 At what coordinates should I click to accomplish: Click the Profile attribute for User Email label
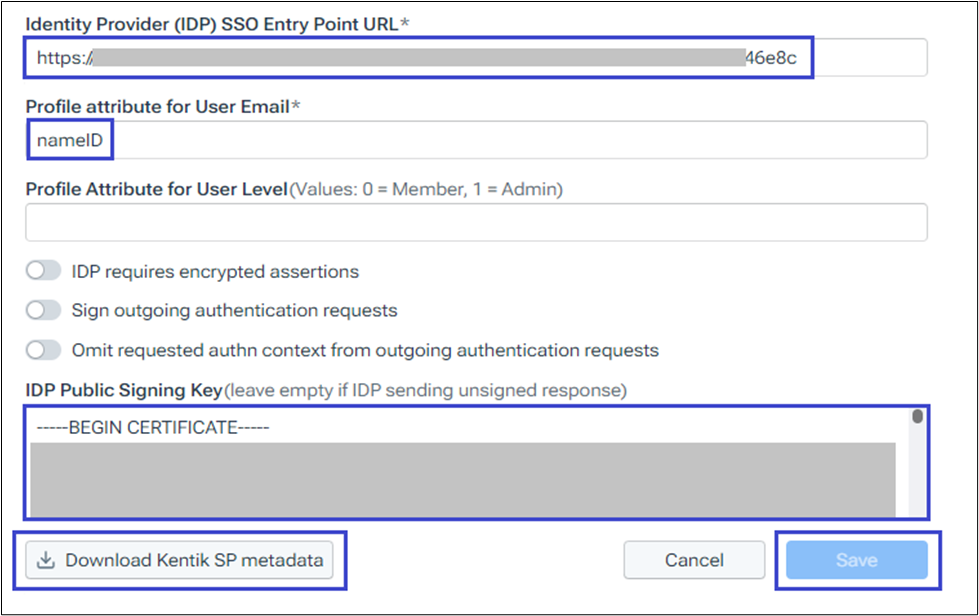tap(157, 106)
